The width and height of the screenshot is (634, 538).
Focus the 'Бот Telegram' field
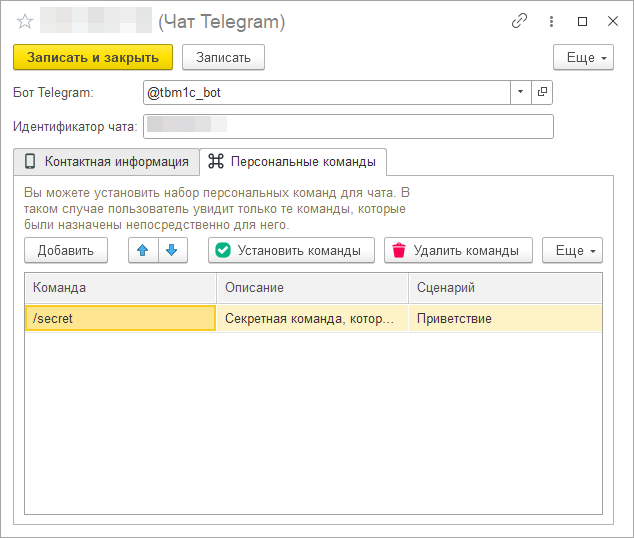click(x=327, y=93)
